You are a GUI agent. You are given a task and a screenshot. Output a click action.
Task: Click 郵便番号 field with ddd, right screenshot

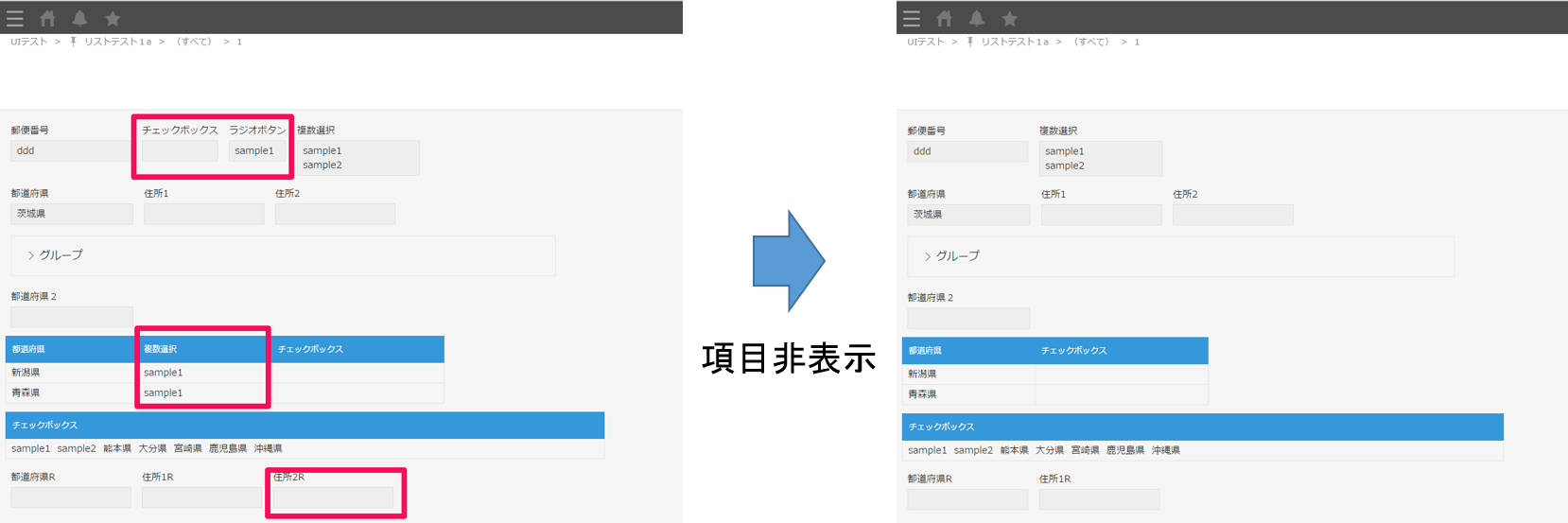point(967,151)
